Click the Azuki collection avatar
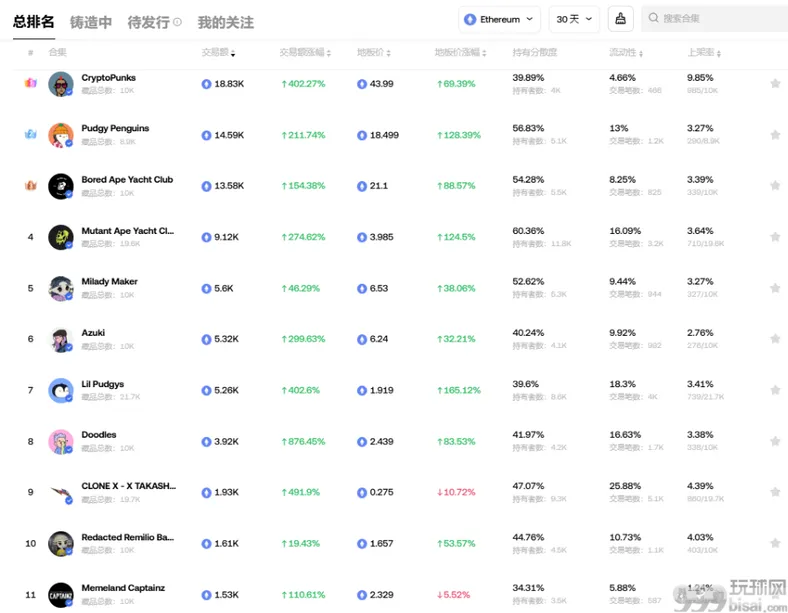This screenshot has width=788, height=613. tap(61, 340)
